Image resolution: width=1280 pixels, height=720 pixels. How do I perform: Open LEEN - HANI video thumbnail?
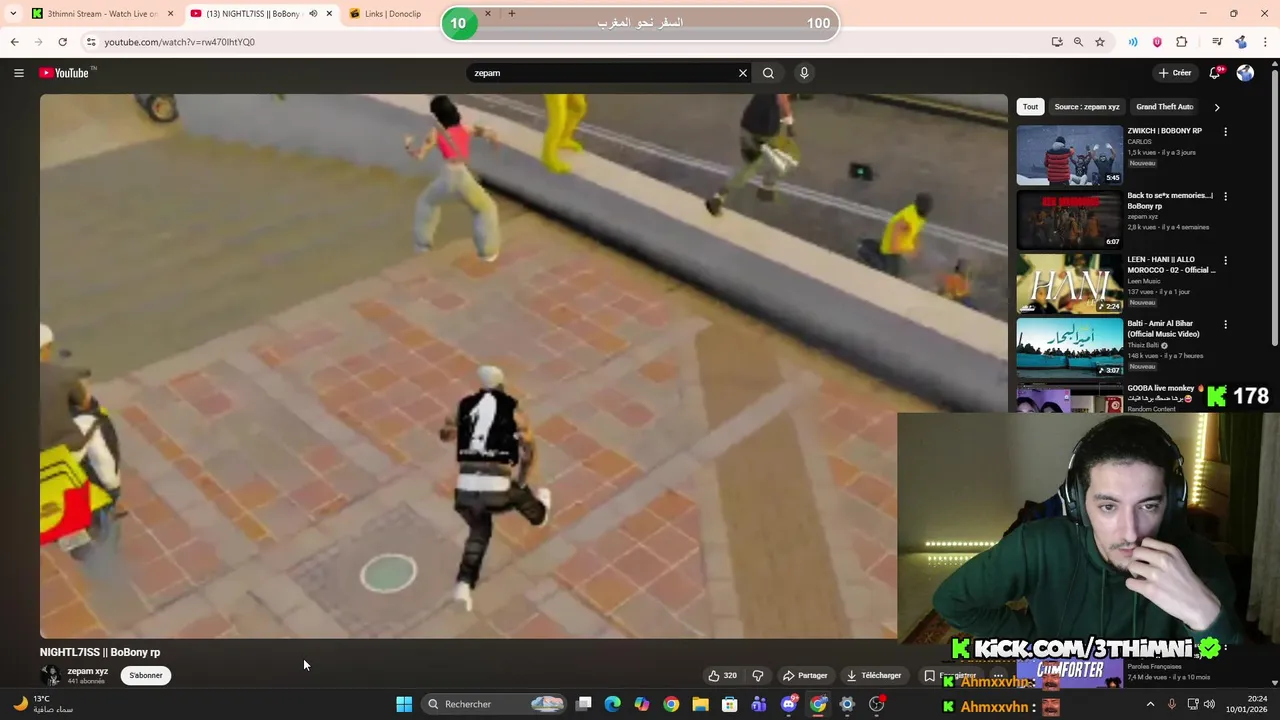(x=1070, y=283)
